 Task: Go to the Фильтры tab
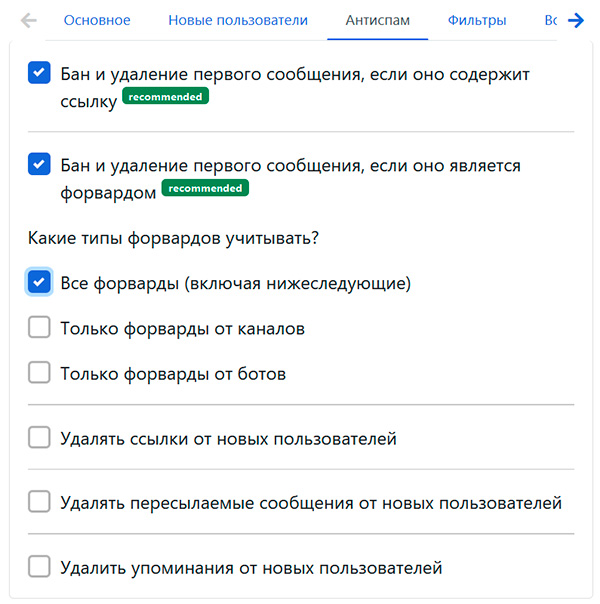[477, 20]
